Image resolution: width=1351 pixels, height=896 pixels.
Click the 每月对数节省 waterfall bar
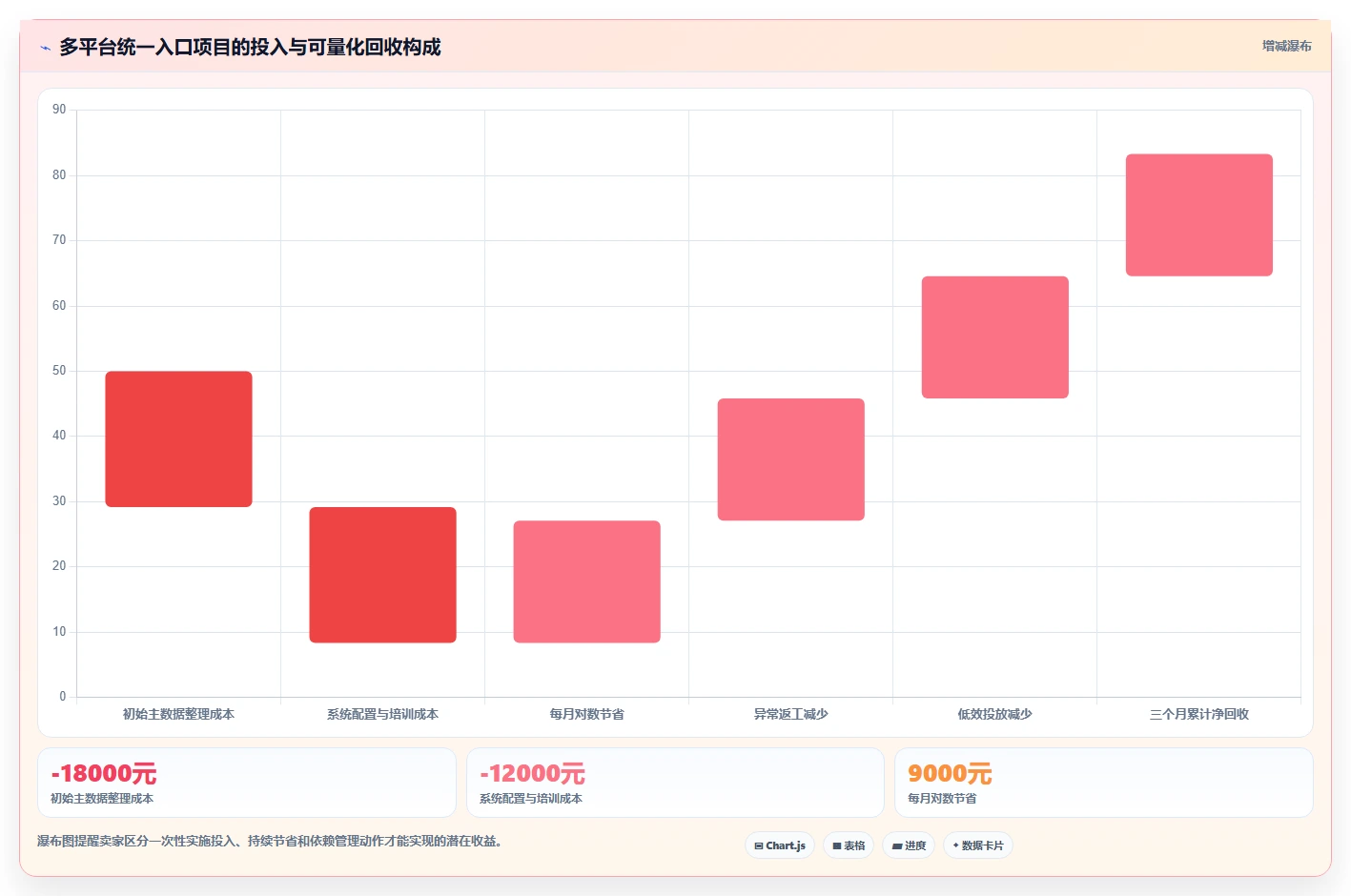pyautogui.click(x=586, y=581)
